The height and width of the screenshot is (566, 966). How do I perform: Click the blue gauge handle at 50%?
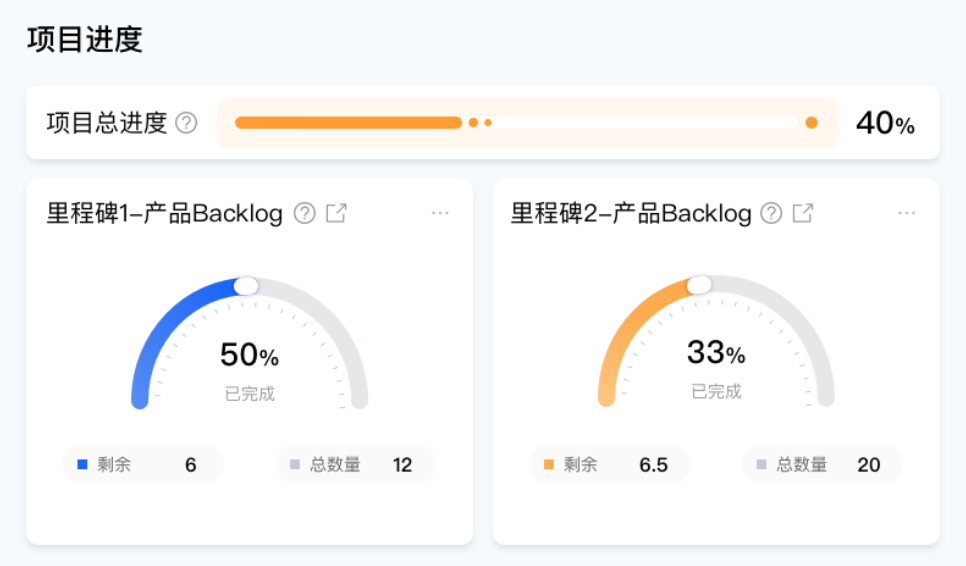click(x=246, y=286)
